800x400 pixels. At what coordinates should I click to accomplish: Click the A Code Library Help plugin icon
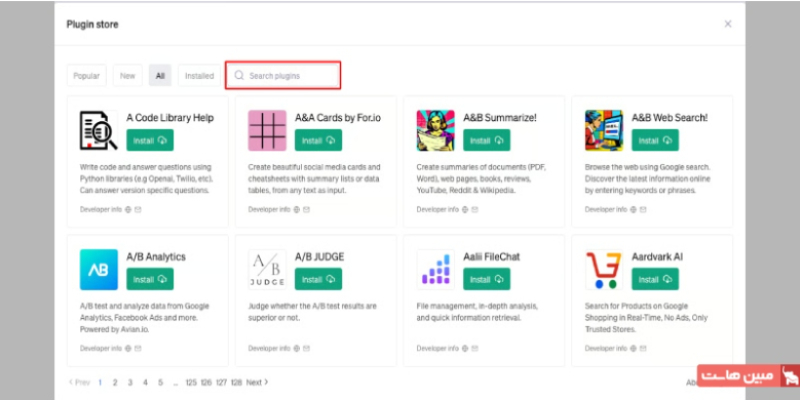tap(98, 131)
